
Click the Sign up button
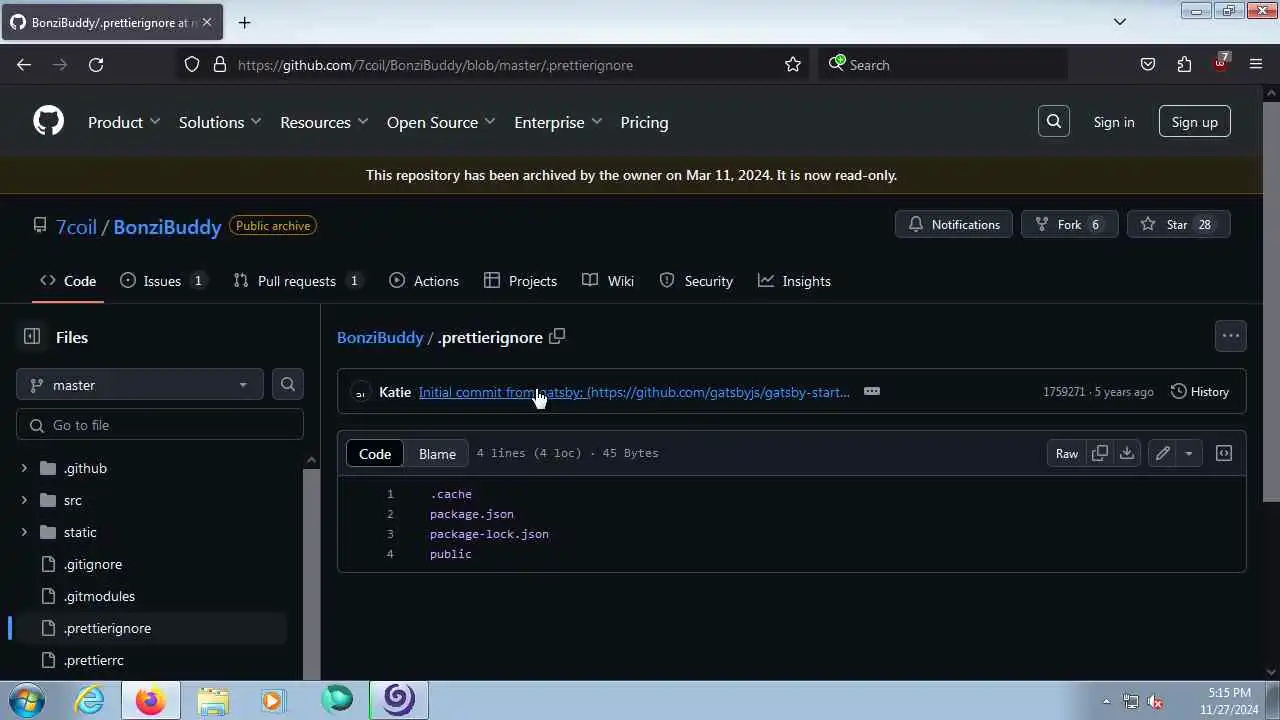1195,122
